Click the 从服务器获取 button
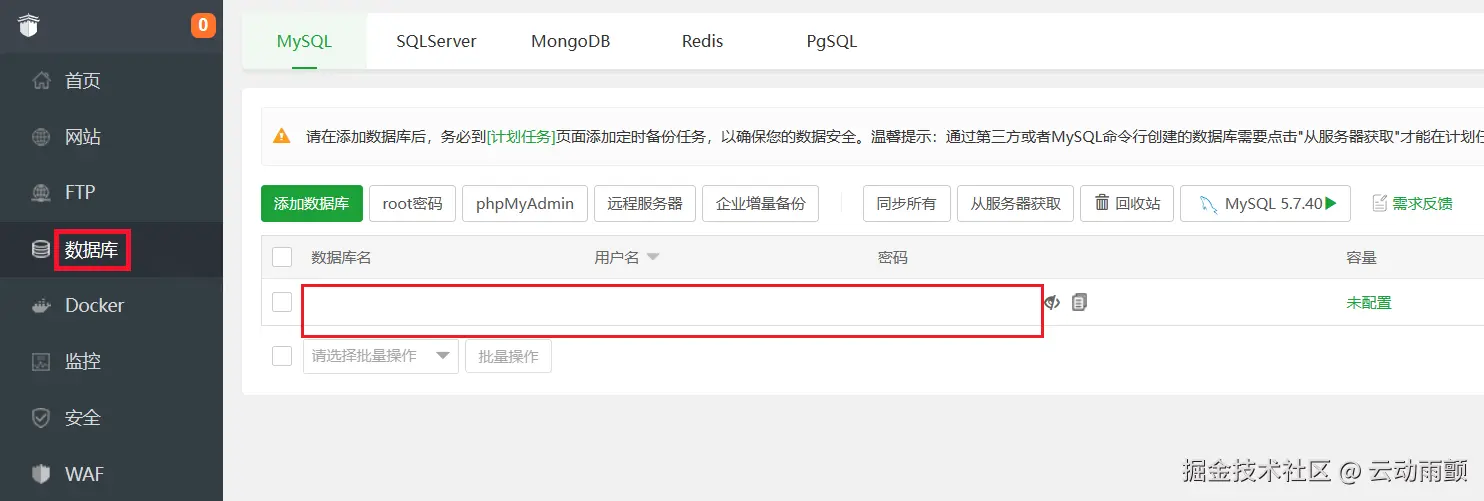Screen dimensions: 1484x501 pyautogui.click(x=1015, y=203)
